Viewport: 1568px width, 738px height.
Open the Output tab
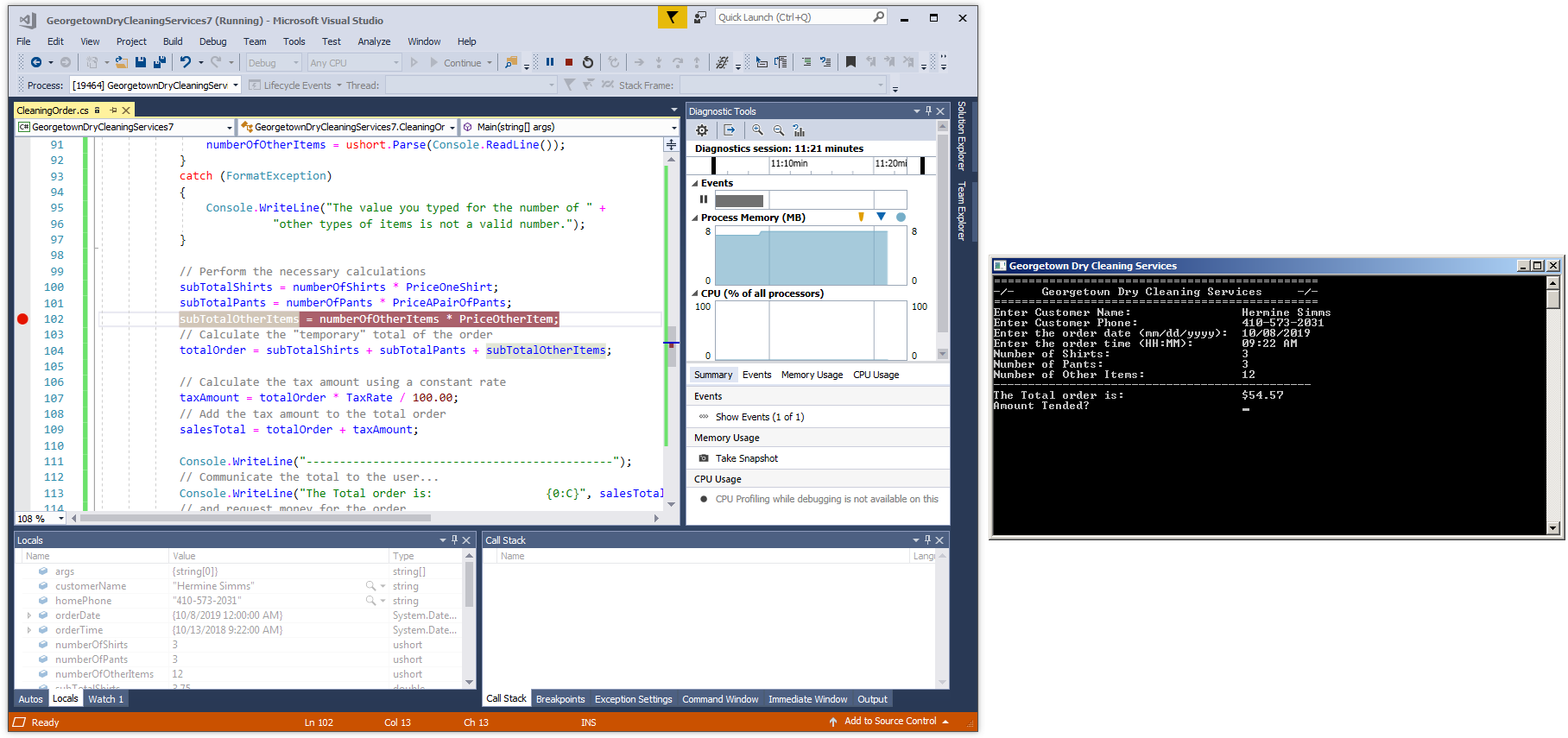pyautogui.click(x=872, y=699)
